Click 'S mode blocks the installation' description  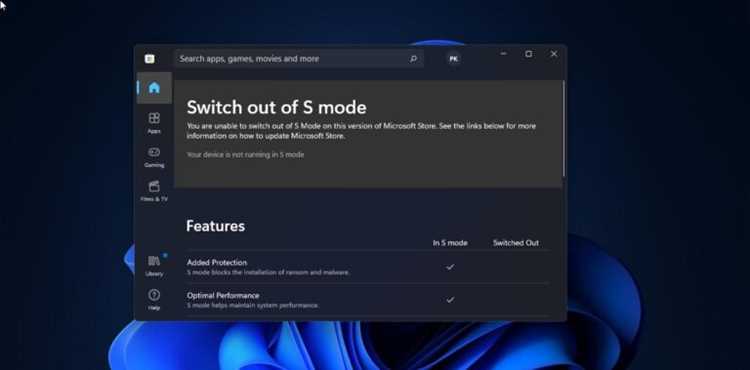click(268, 272)
